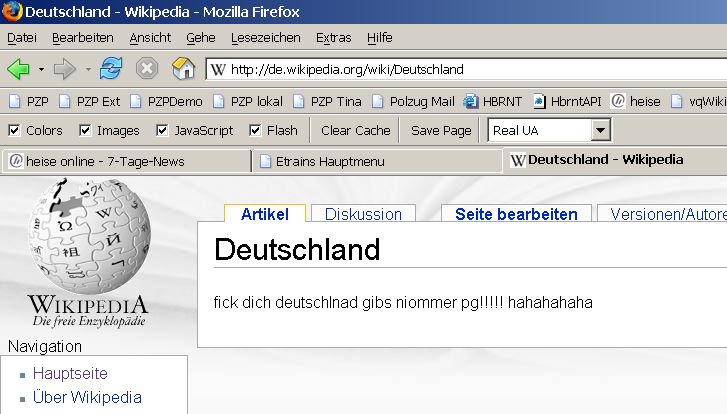Open the Forward button history dropdown arrow

click(x=88, y=70)
